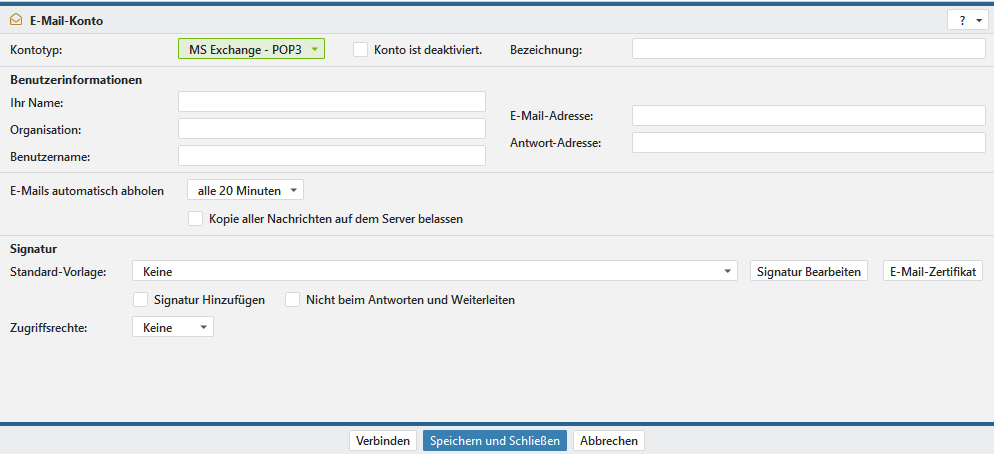The height and width of the screenshot is (454, 994).
Task: Open the Kontotyp MS Exchange - POP3 dropdown
Action: click(x=251, y=49)
